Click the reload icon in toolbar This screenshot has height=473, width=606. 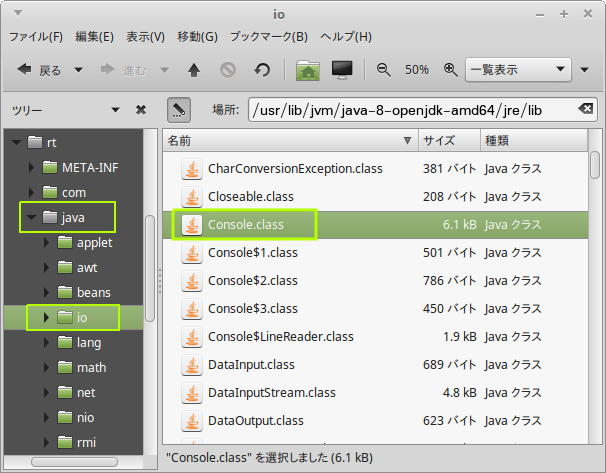(x=262, y=70)
